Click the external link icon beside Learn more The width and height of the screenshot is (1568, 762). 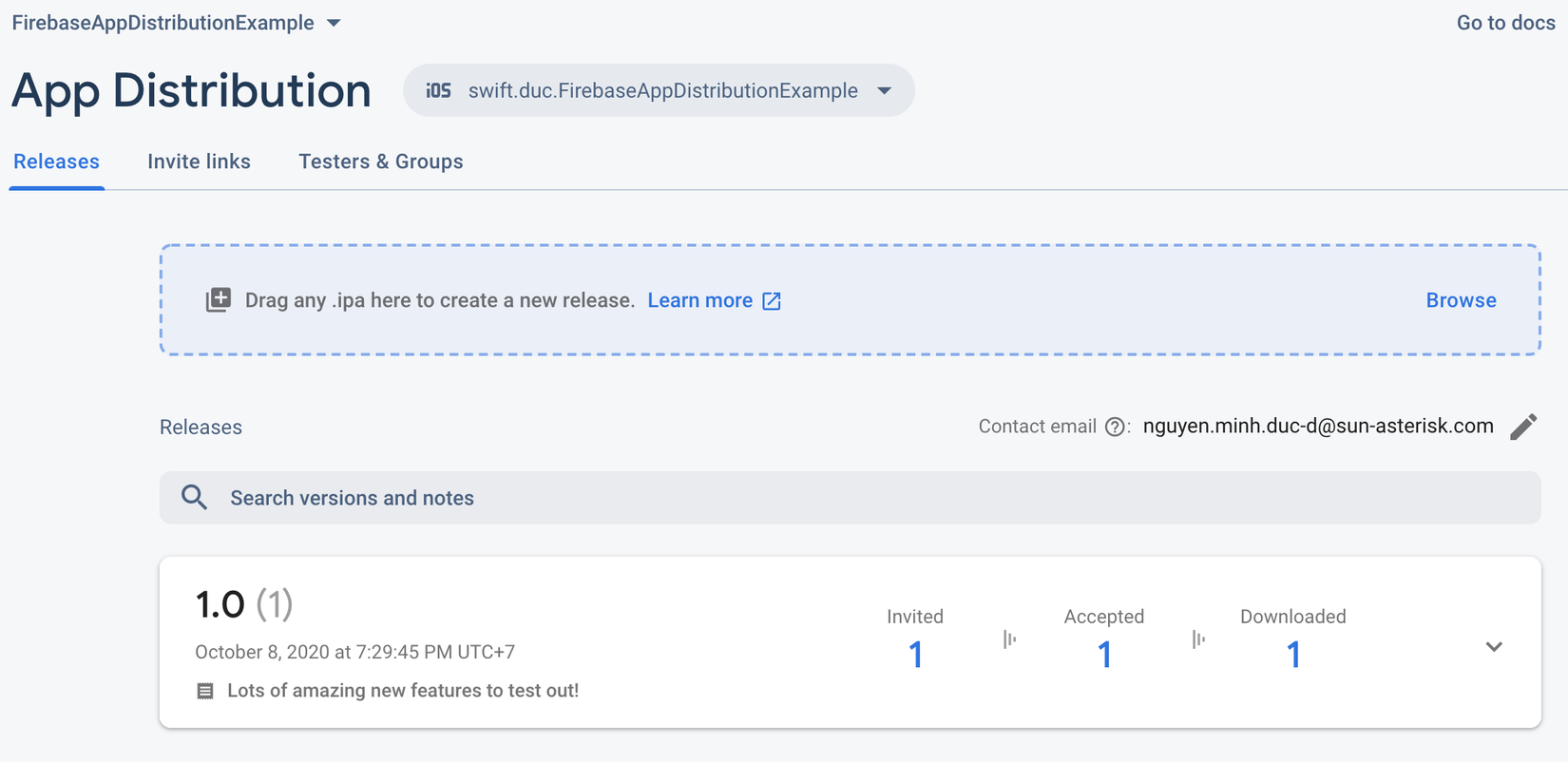point(772,301)
